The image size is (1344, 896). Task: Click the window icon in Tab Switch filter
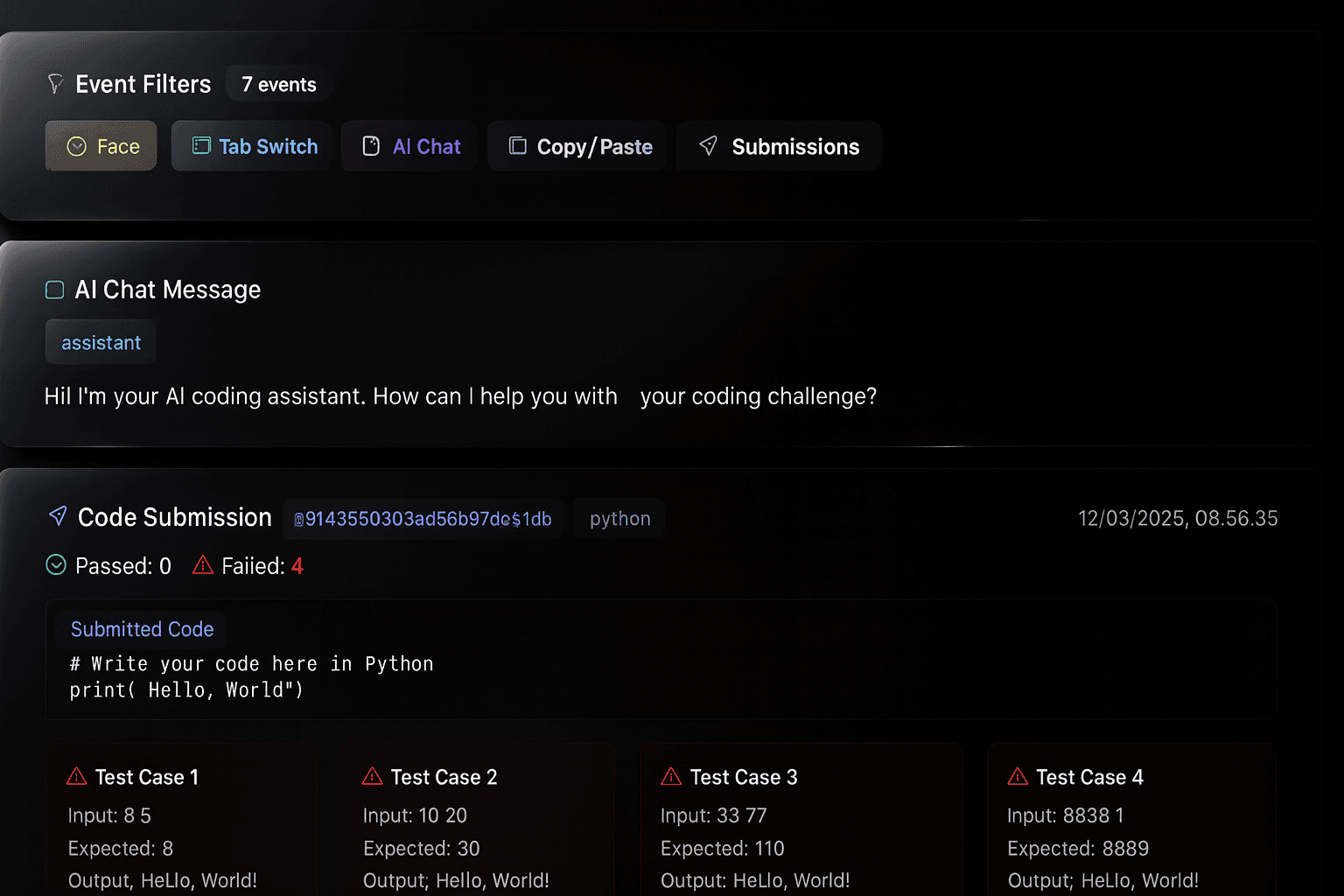click(201, 146)
